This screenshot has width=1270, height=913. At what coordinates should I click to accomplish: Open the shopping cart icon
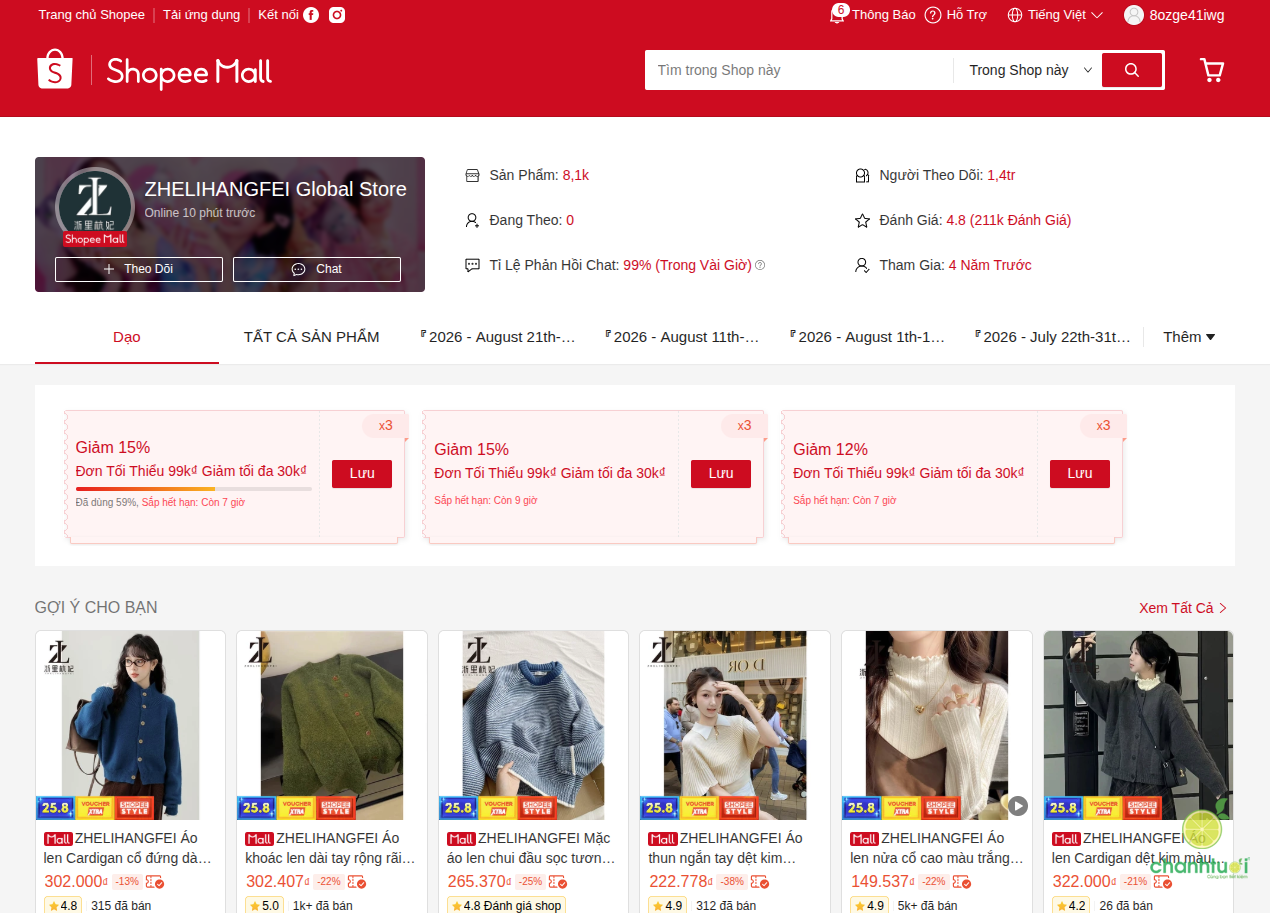(1212, 70)
